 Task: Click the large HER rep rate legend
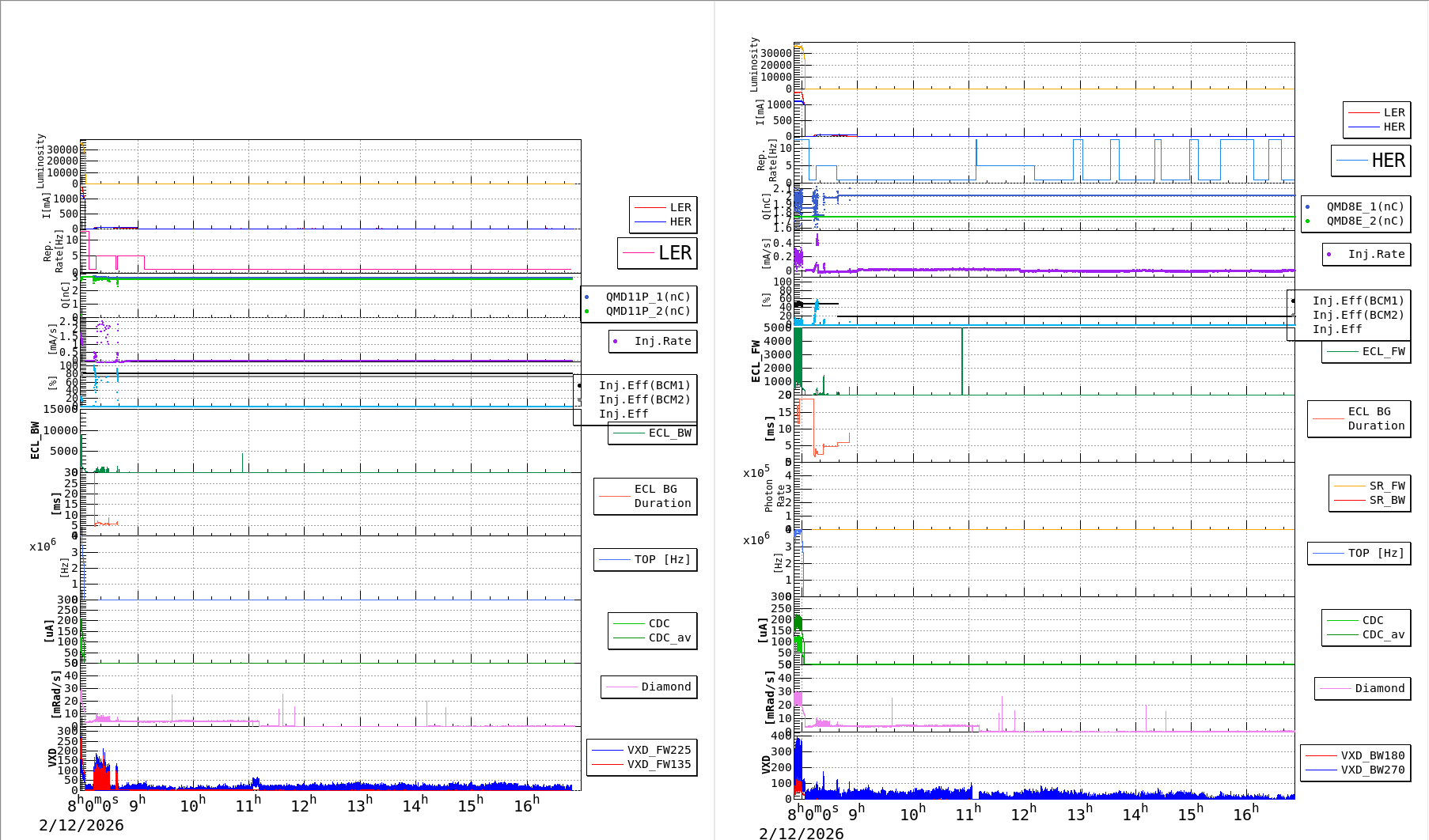(x=1370, y=161)
